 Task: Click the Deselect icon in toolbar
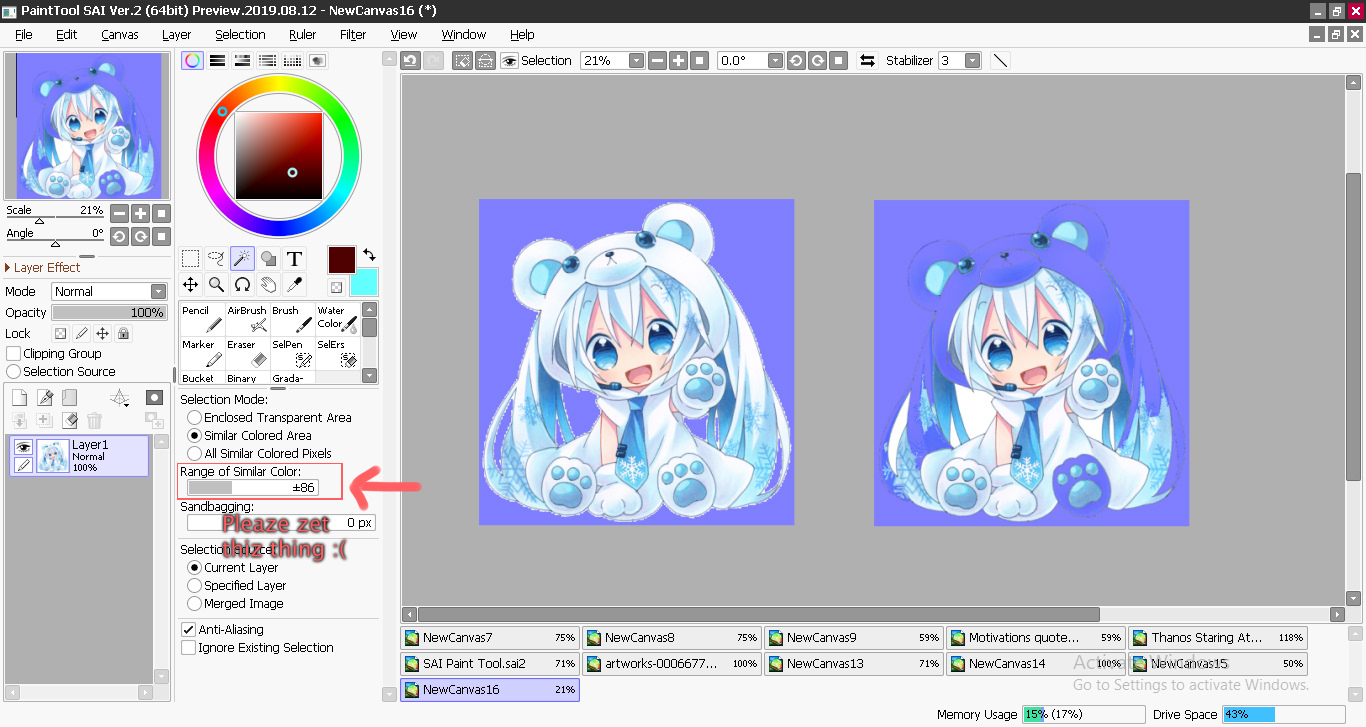462,60
